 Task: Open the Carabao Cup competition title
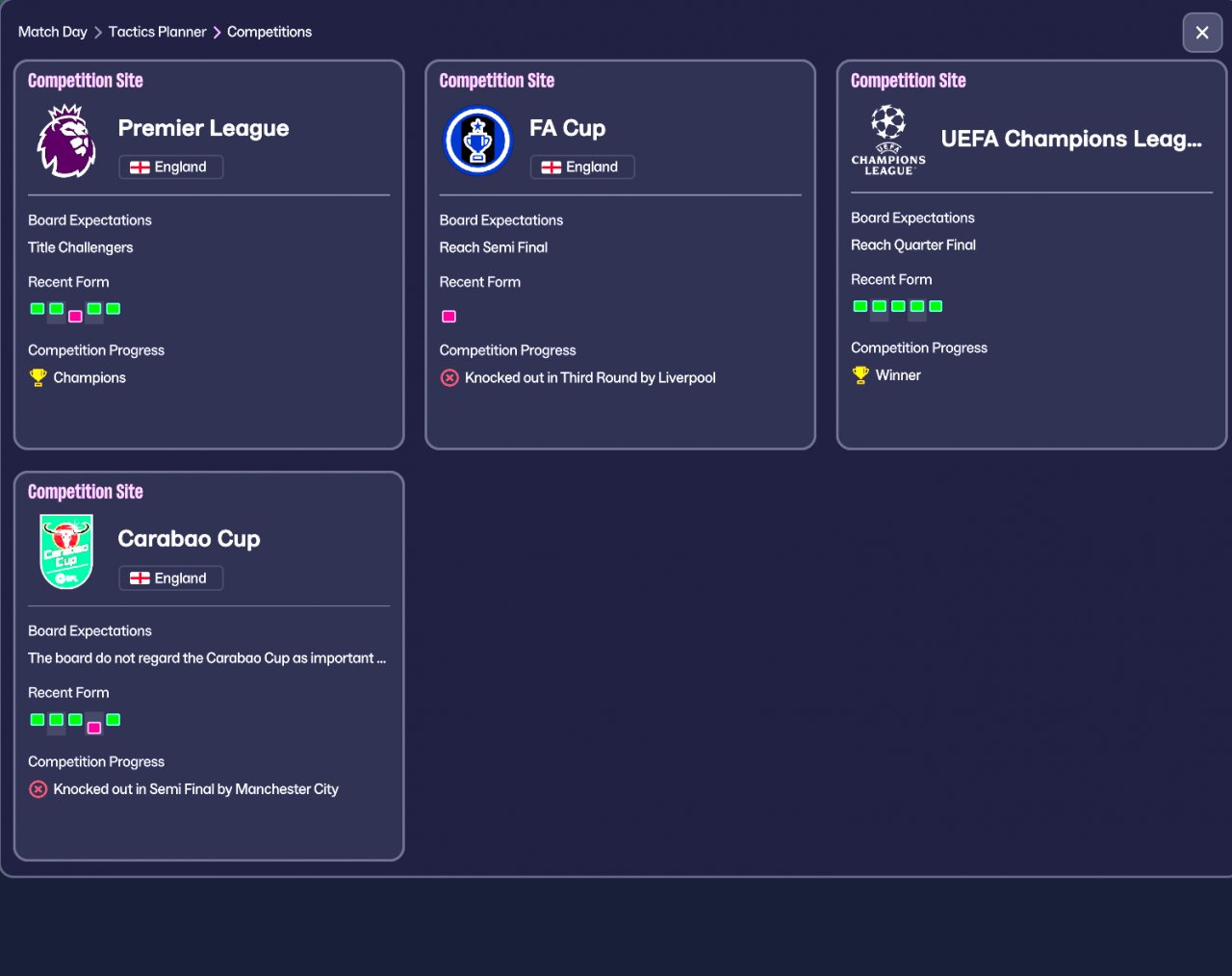[189, 539]
